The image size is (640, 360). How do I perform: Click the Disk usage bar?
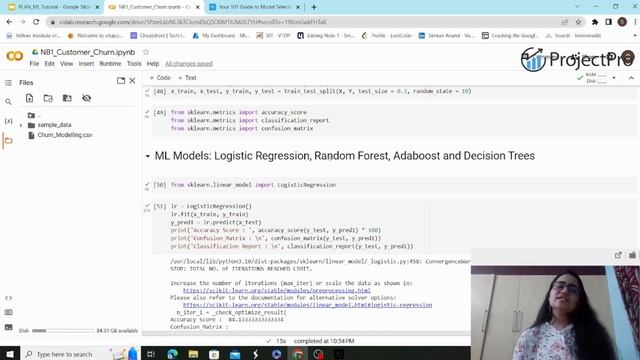[63, 331]
